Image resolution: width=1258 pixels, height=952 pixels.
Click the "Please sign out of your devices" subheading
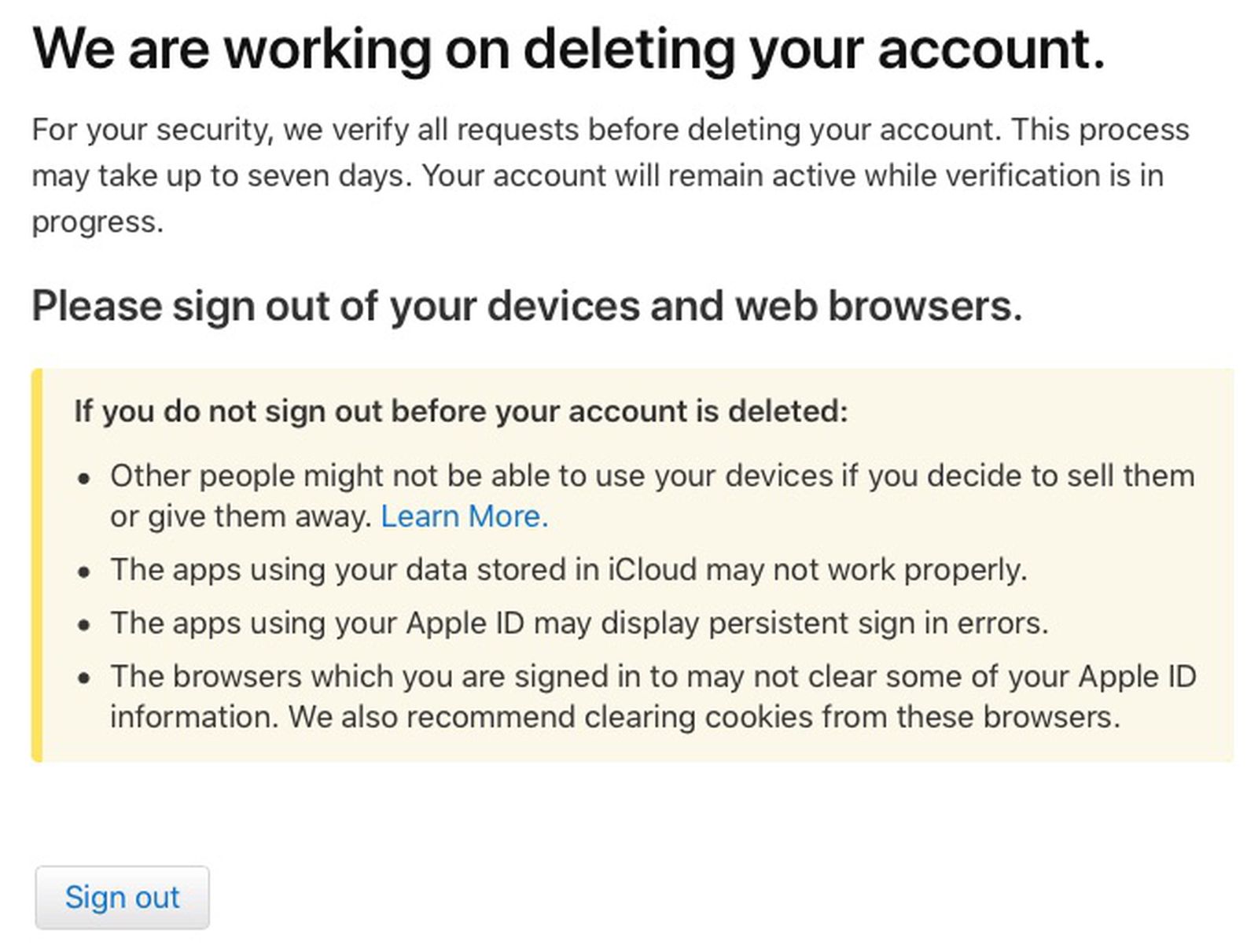click(527, 306)
